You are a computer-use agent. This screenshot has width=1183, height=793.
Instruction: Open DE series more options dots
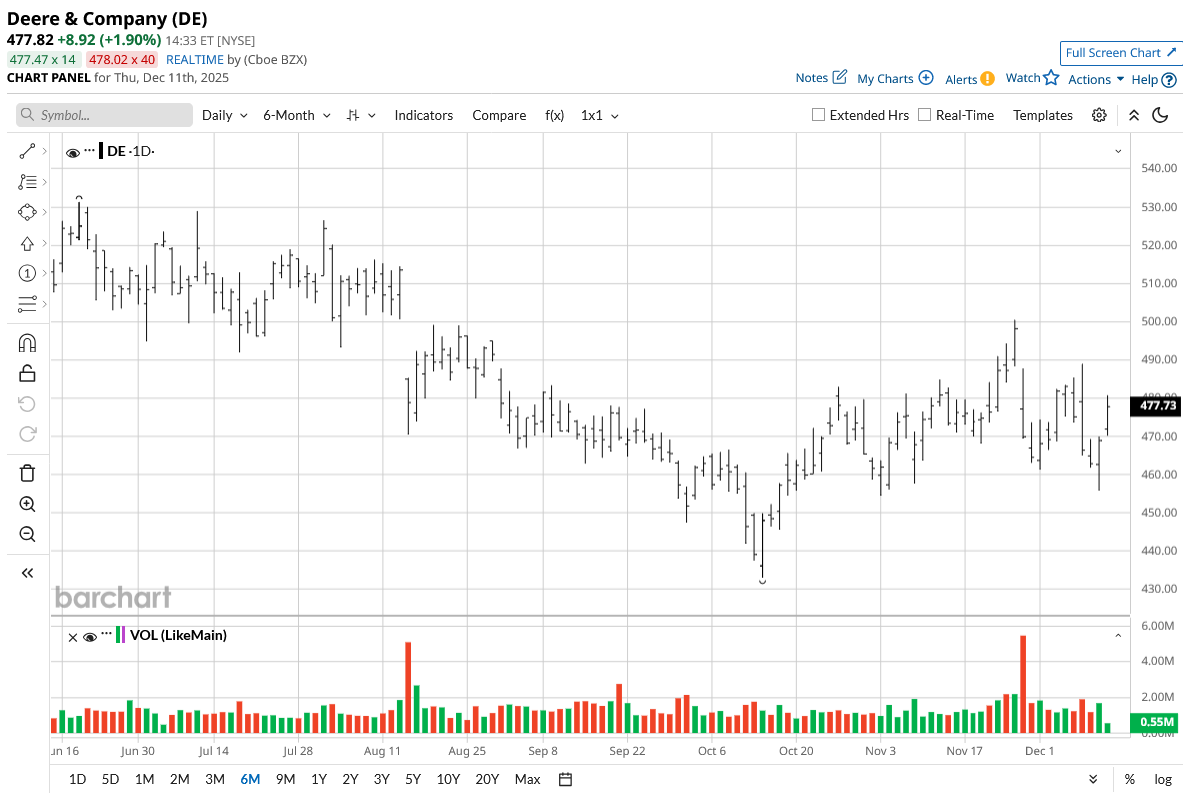pyautogui.click(x=90, y=149)
